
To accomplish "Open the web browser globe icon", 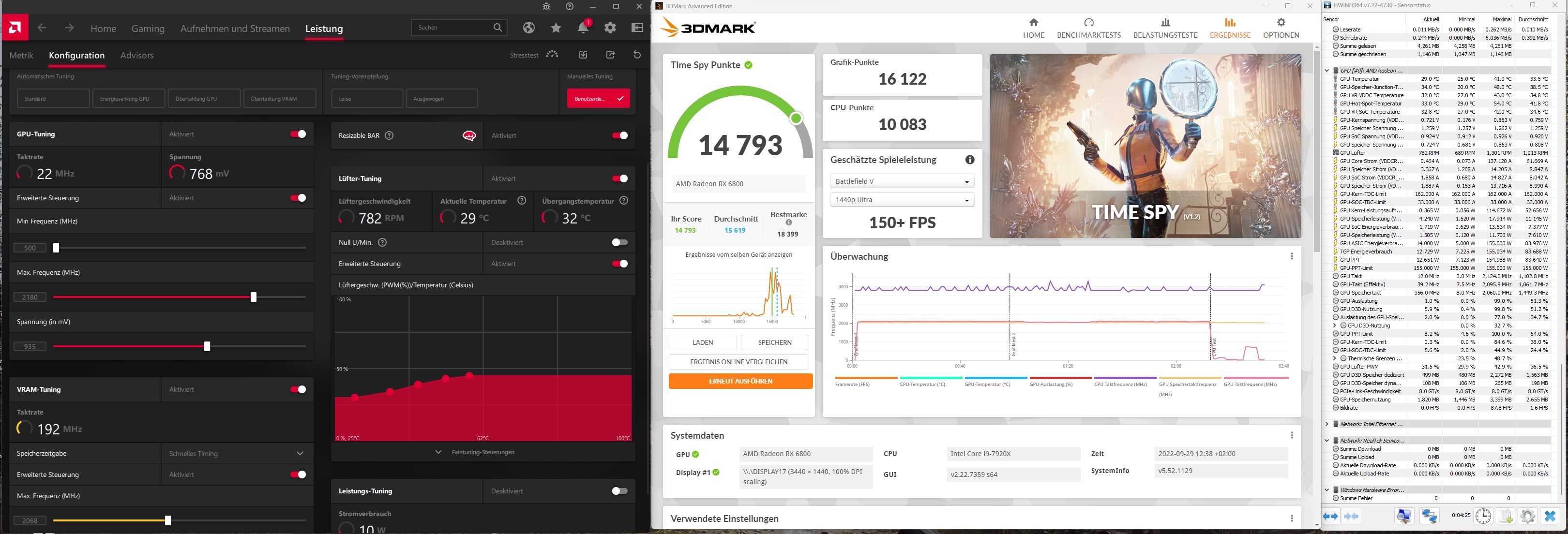I will click(528, 28).
